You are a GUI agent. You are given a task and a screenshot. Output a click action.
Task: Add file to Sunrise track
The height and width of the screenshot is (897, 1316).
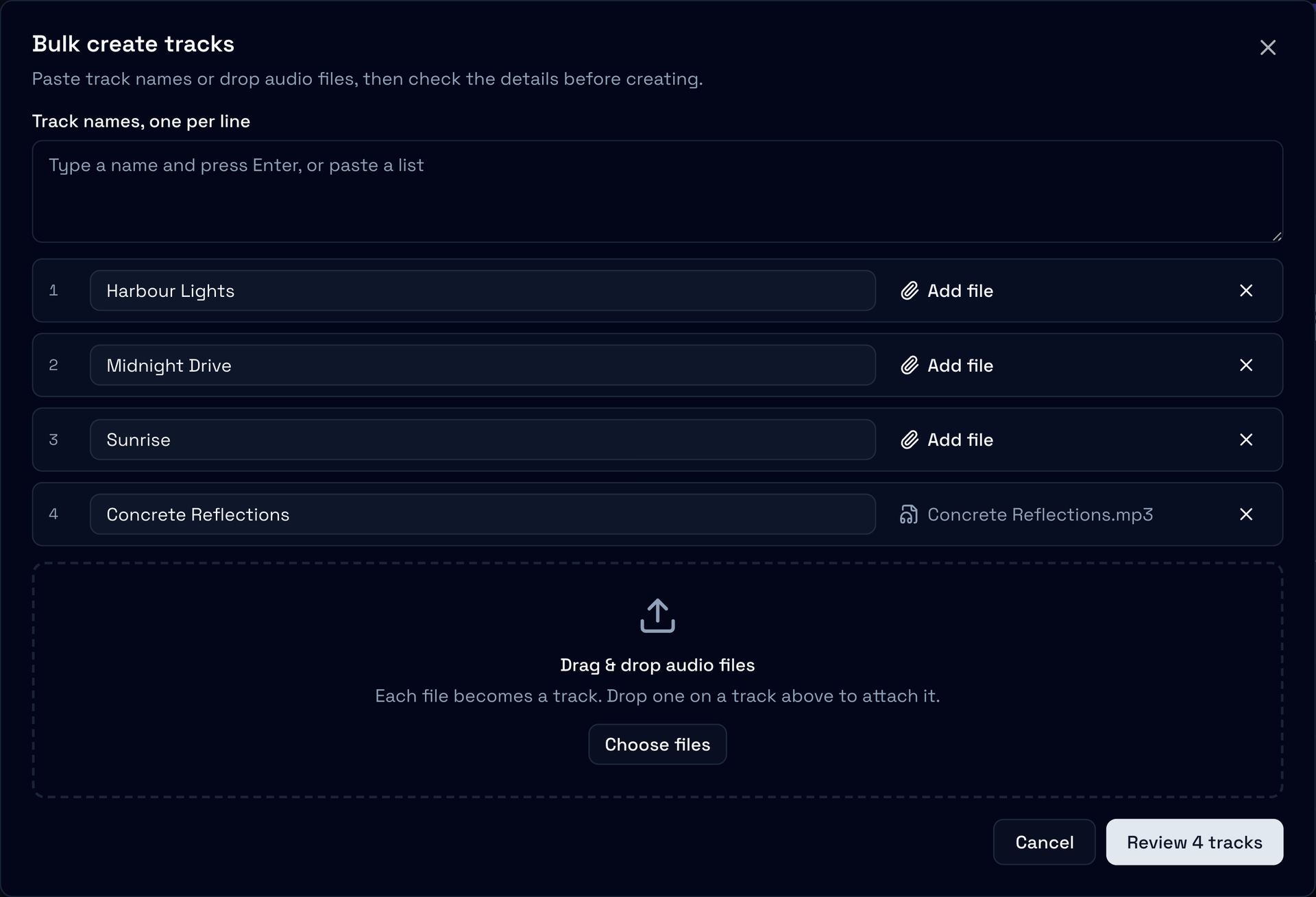click(947, 440)
